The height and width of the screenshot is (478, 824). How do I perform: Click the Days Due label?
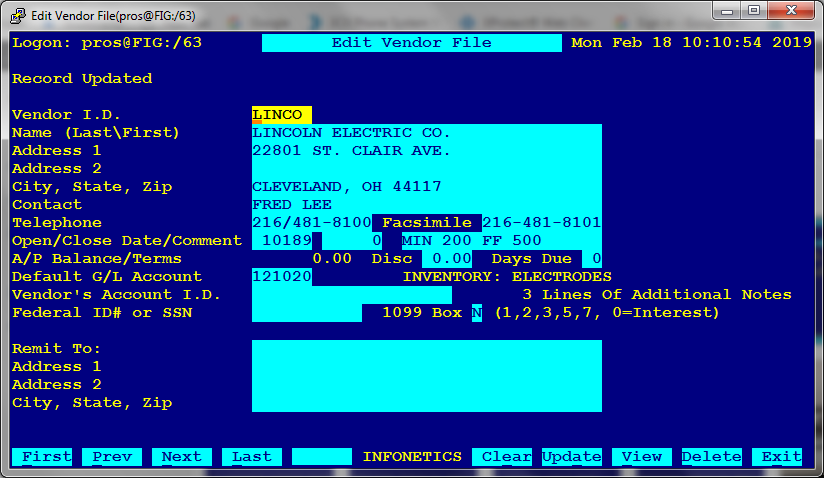tap(531, 258)
